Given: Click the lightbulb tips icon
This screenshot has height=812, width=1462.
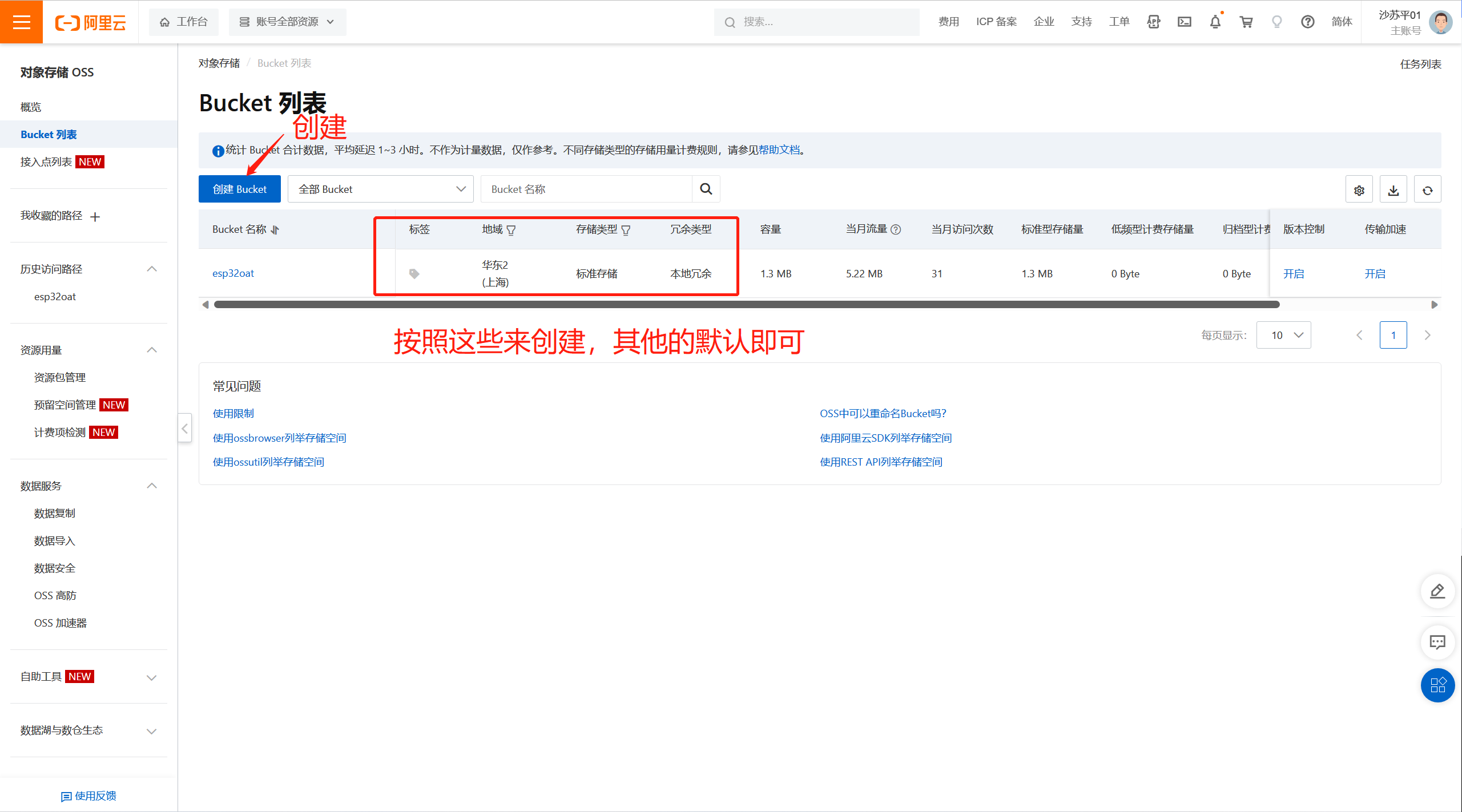Looking at the screenshot, I should point(1277,22).
